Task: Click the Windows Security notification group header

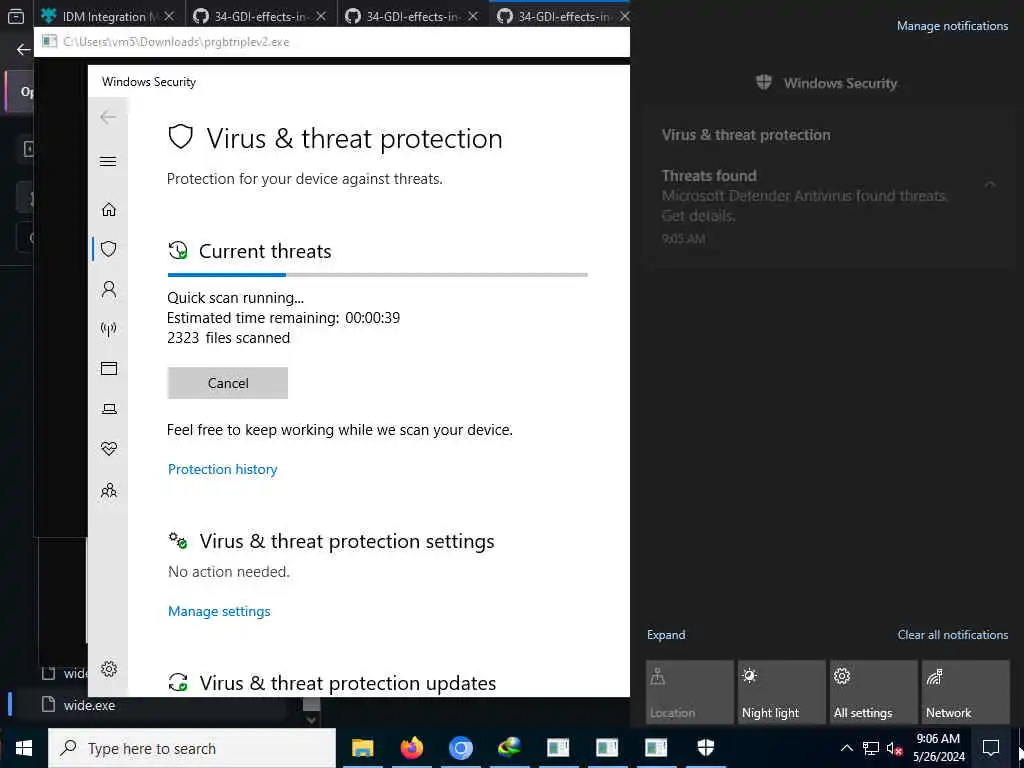Action: tap(827, 83)
